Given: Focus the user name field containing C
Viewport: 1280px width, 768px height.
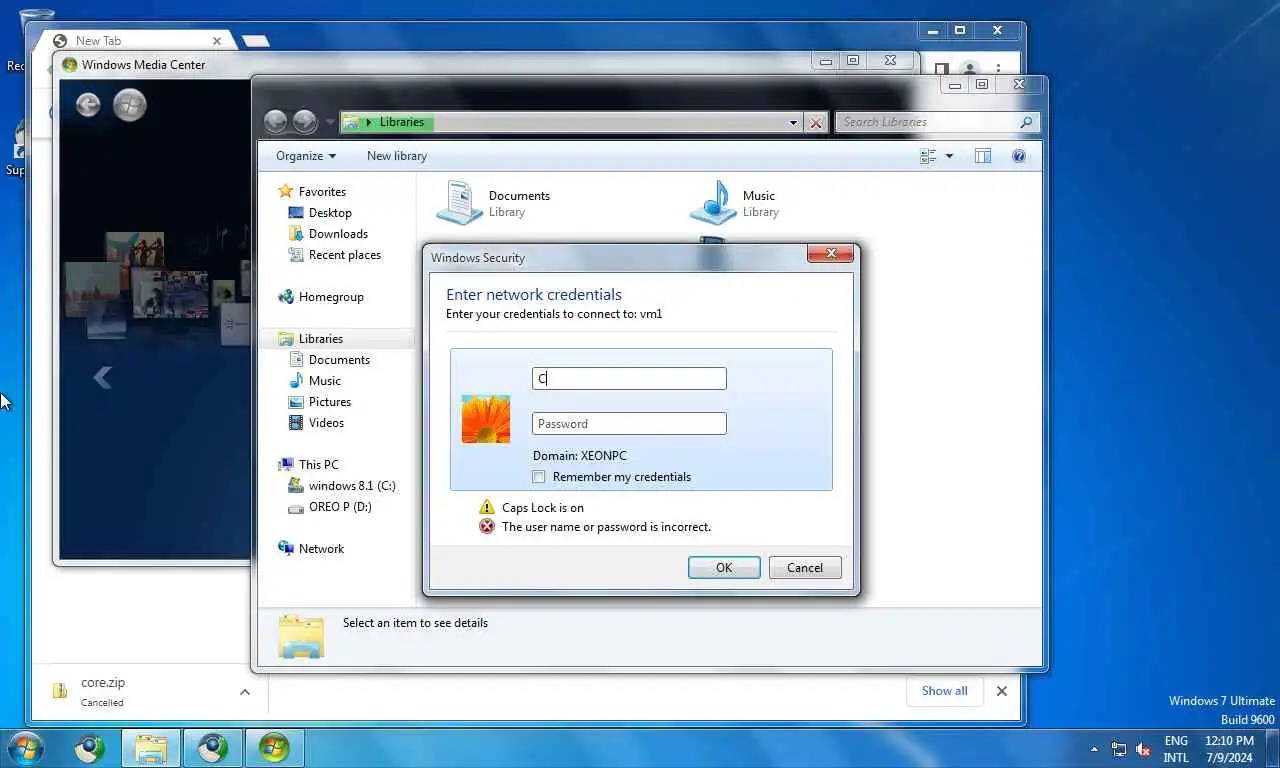Looking at the screenshot, I should [629, 378].
